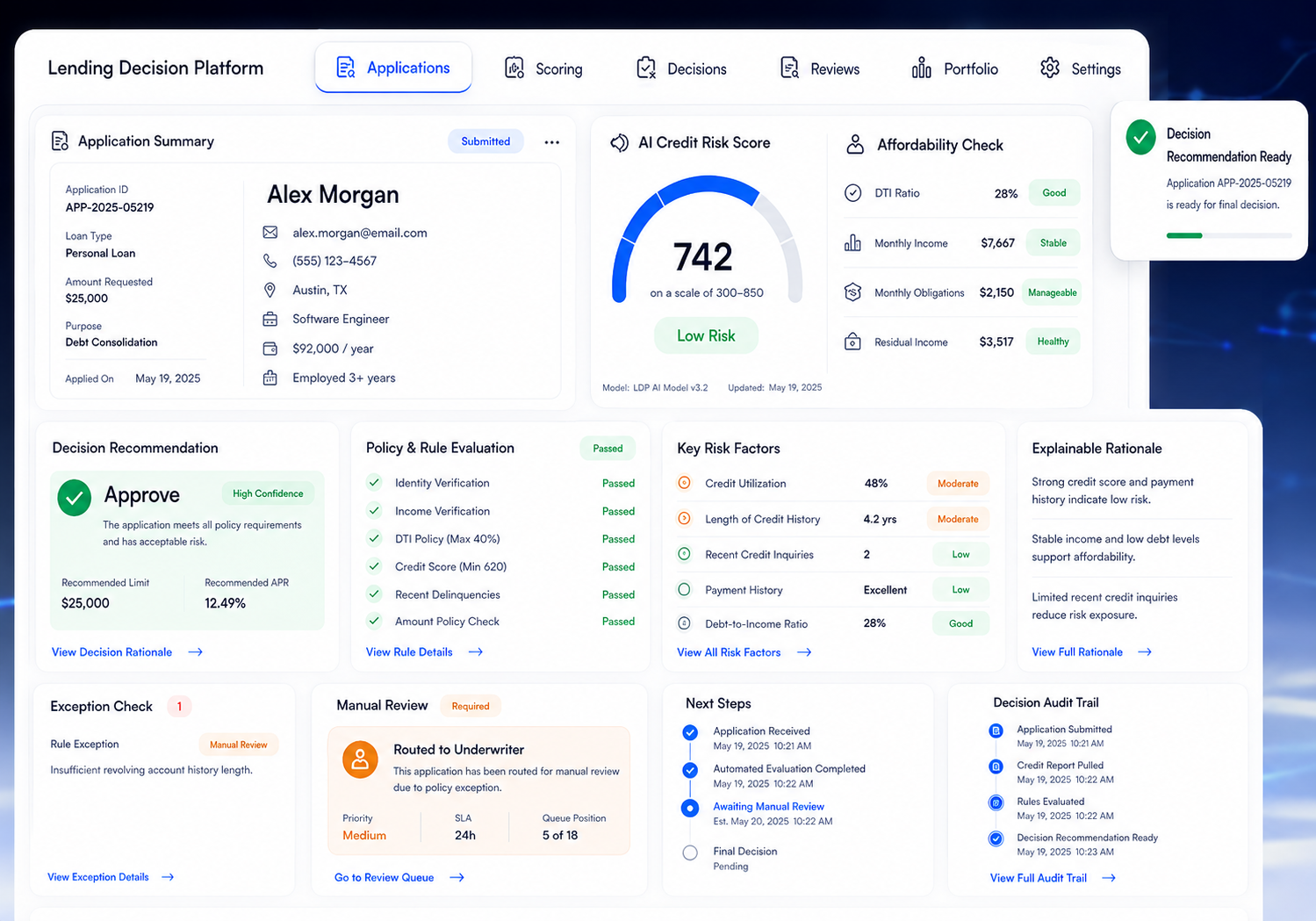The height and width of the screenshot is (921, 1316).
Task: Click the credit score gauge arc
Action: click(x=707, y=239)
